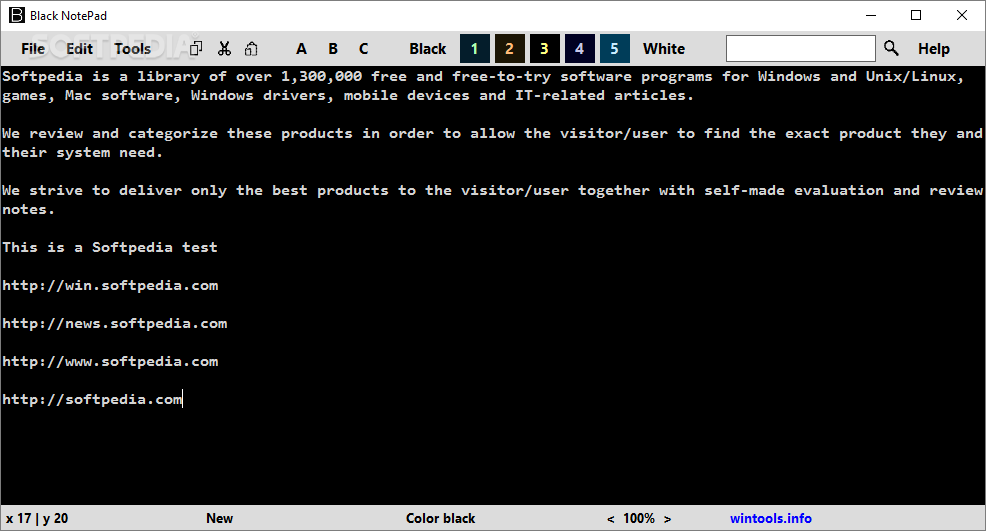Viewport: 986px width, 531px height.
Task: Open the Edit menu
Action: 79,48
